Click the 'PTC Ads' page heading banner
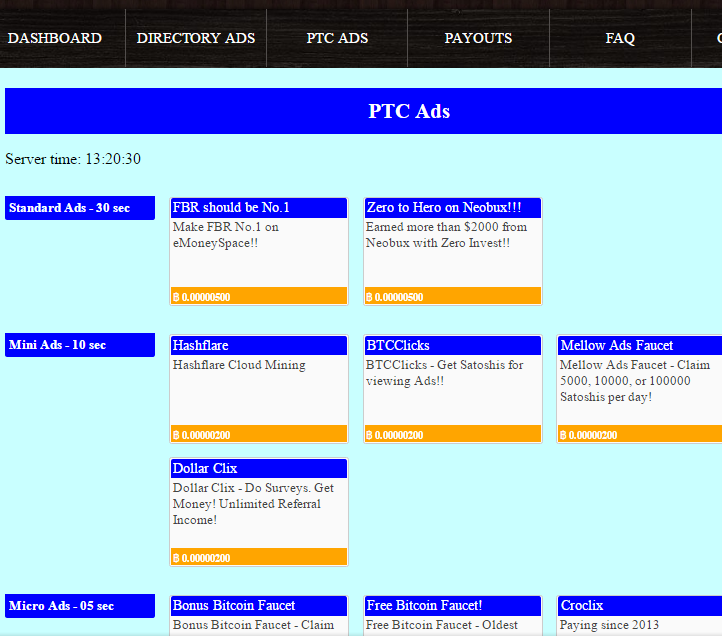The height and width of the screenshot is (636, 722). point(363,111)
